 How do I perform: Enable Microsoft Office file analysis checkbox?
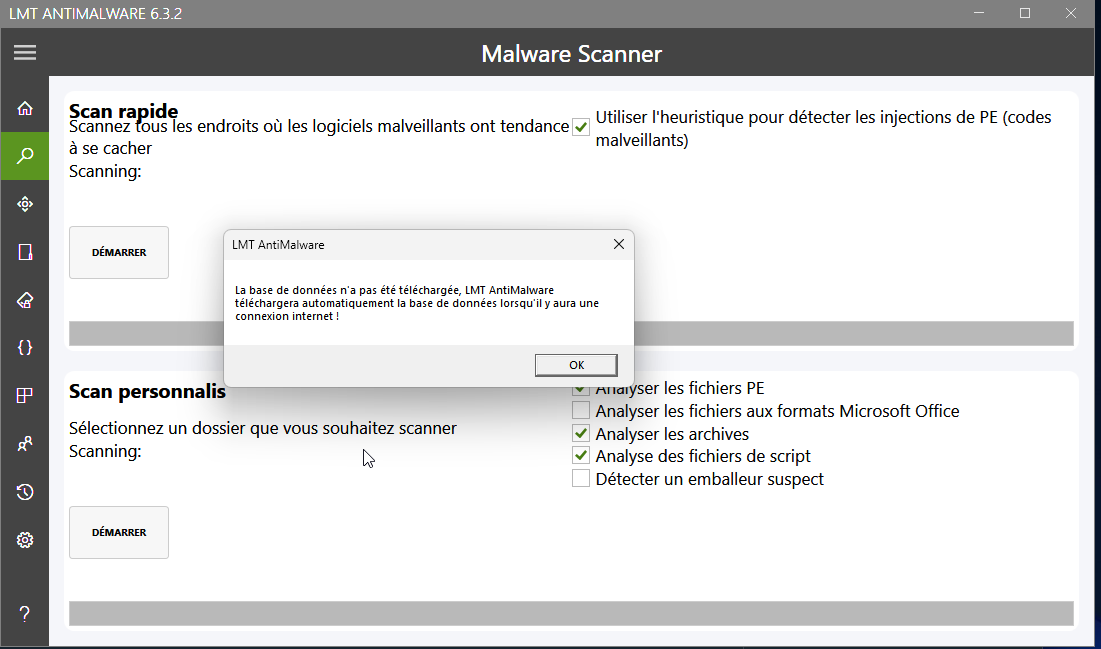[581, 410]
